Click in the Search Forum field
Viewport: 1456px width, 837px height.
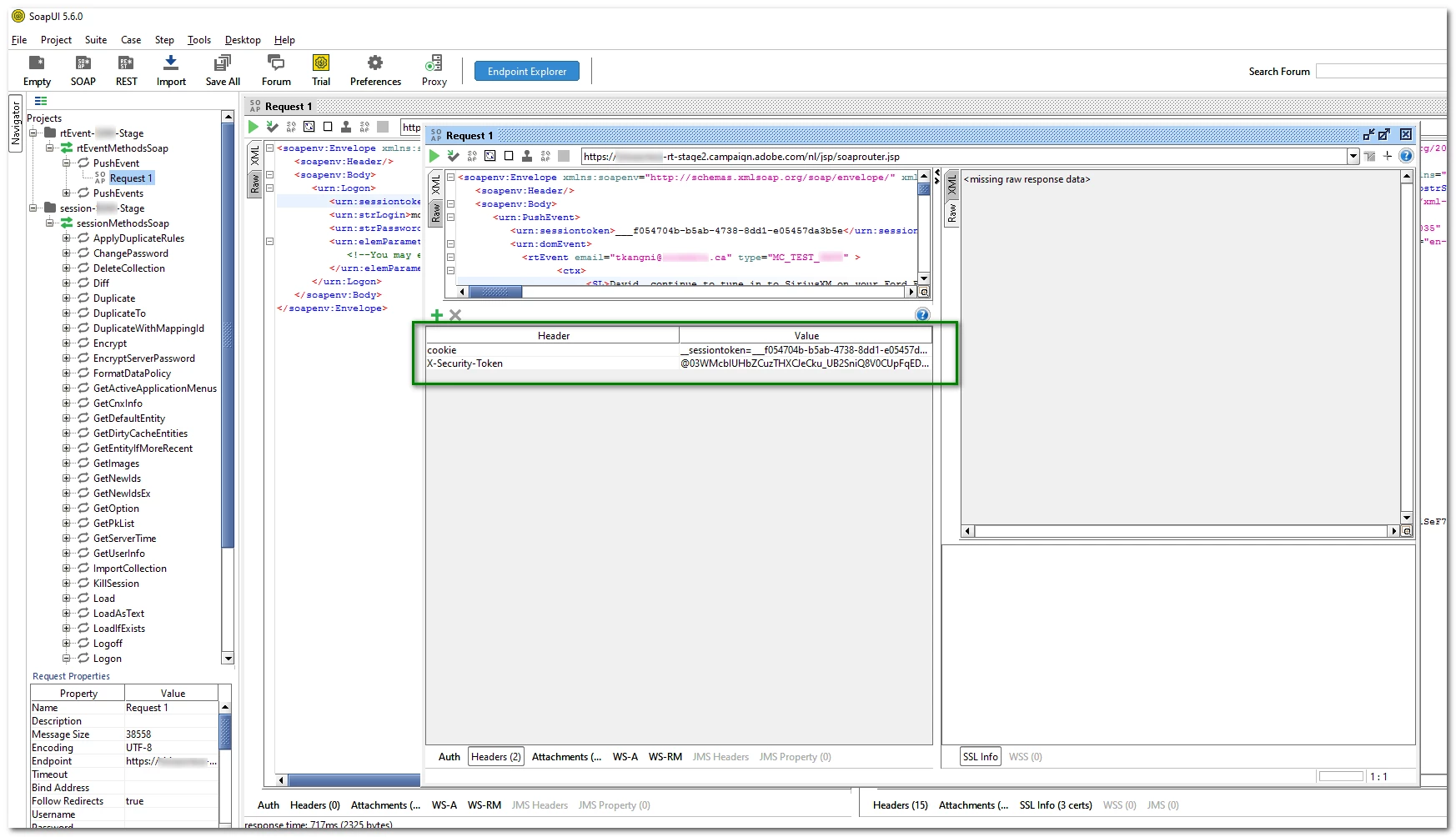1381,72
